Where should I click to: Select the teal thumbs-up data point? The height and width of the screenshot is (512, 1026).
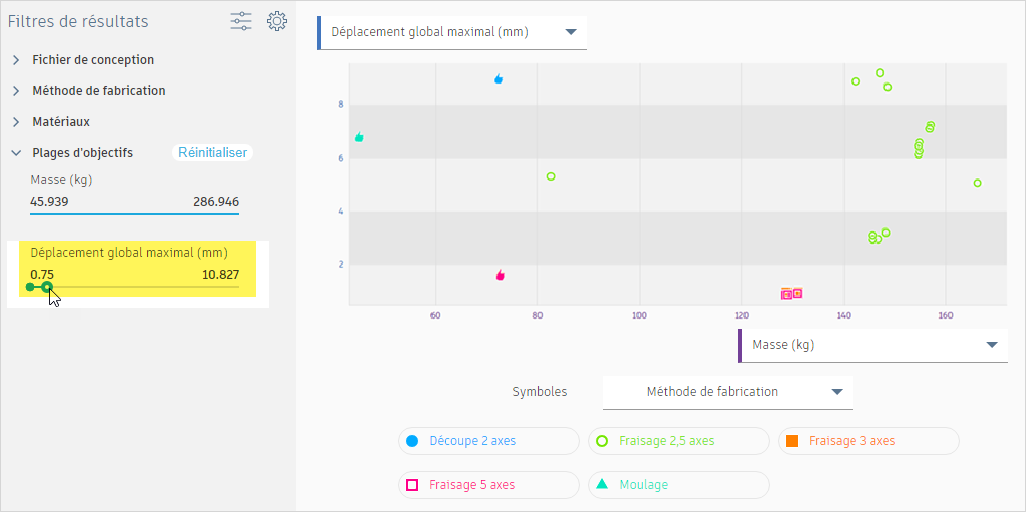[359, 137]
